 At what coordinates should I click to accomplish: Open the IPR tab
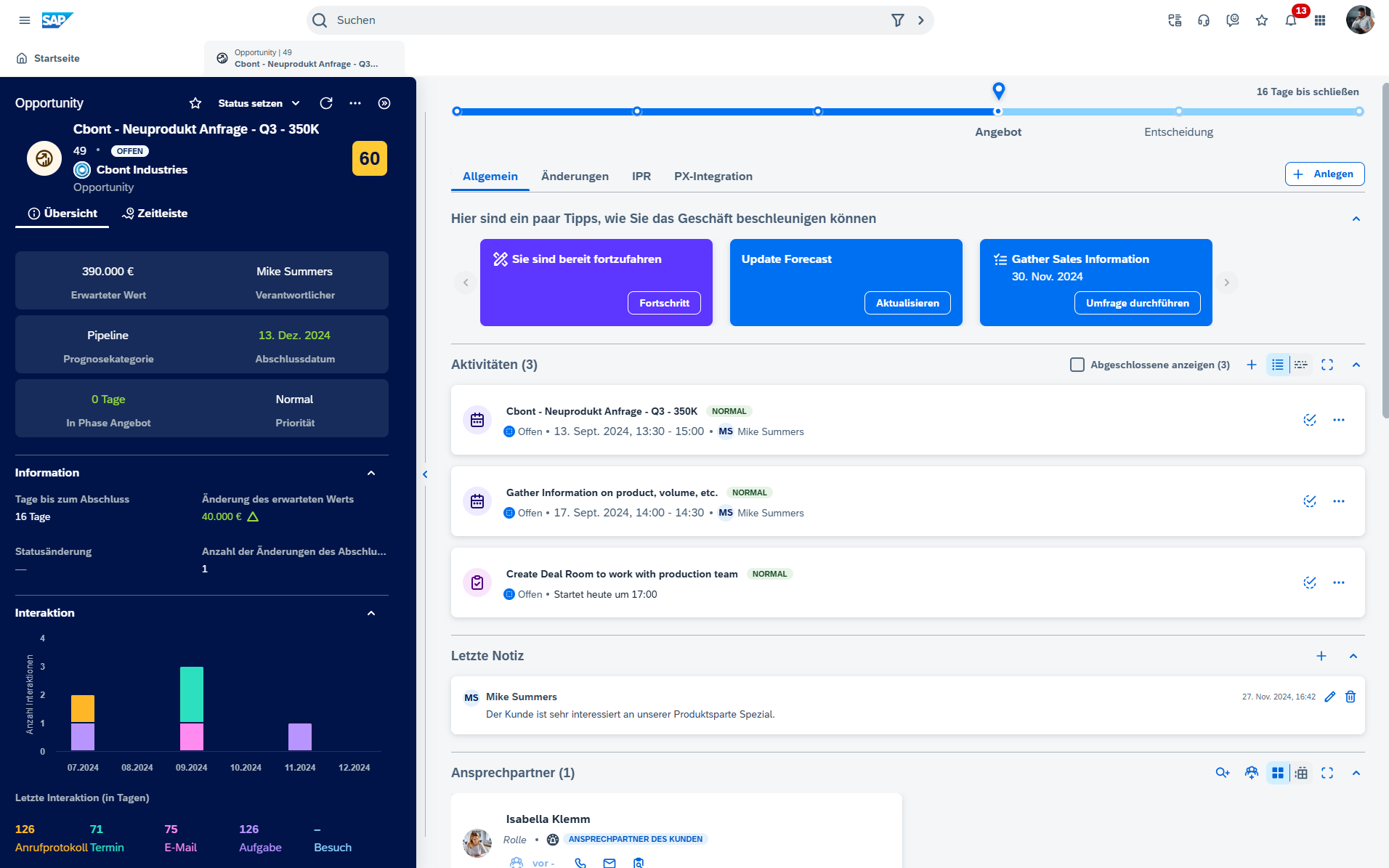[x=641, y=177]
